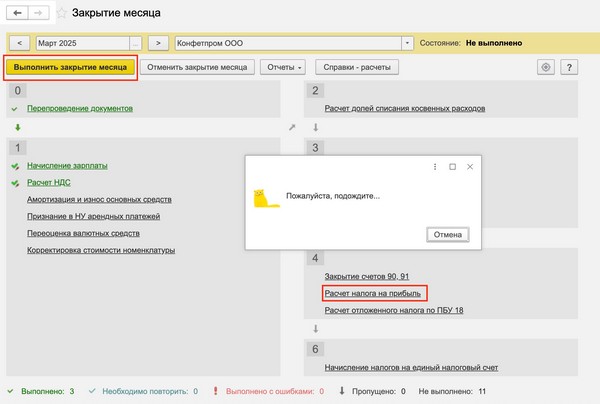Click the forward navigation arrow
The height and width of the screenshot is (404, 600).
pos(39,14)
